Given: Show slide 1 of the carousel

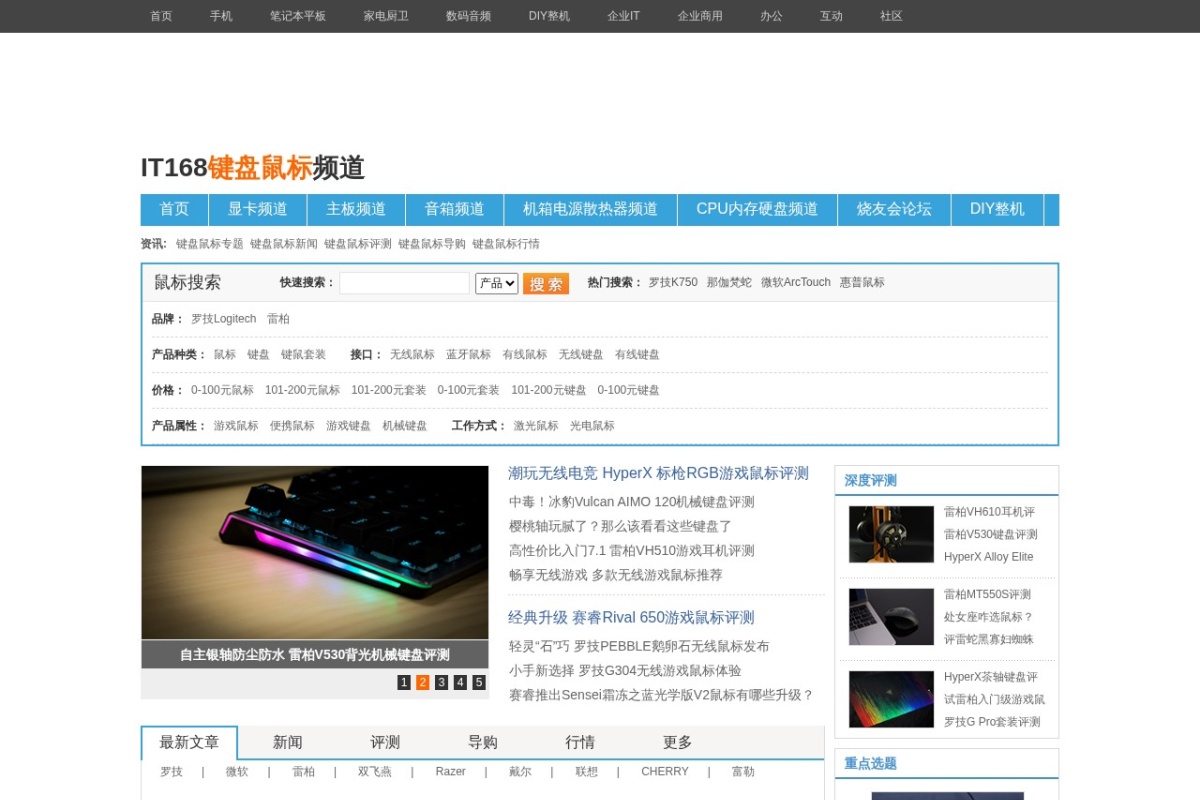Looking at the screenshot, I should point(404,683).
